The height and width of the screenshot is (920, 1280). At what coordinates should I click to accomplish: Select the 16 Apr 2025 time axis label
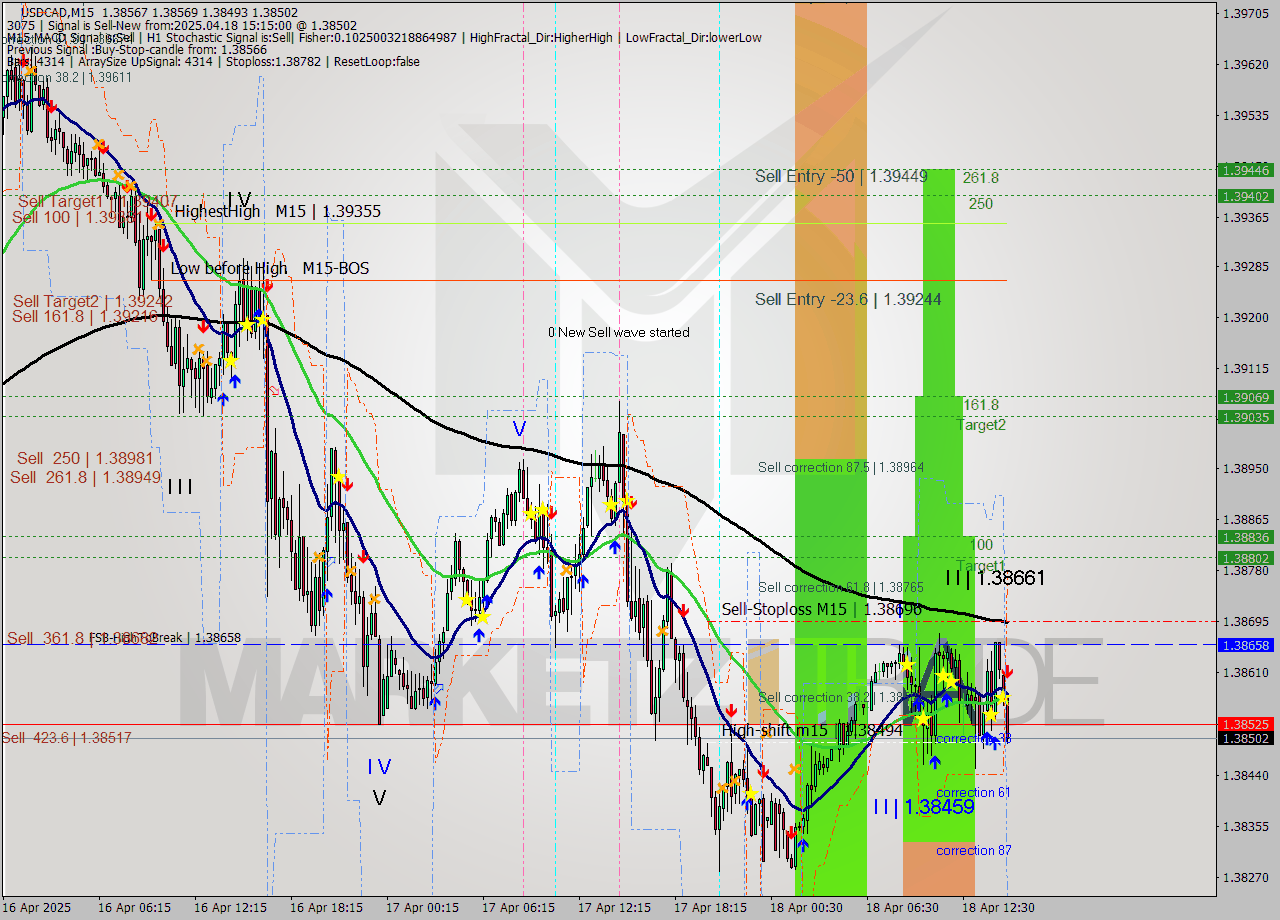pyautogui.click(x=37, y=908)
